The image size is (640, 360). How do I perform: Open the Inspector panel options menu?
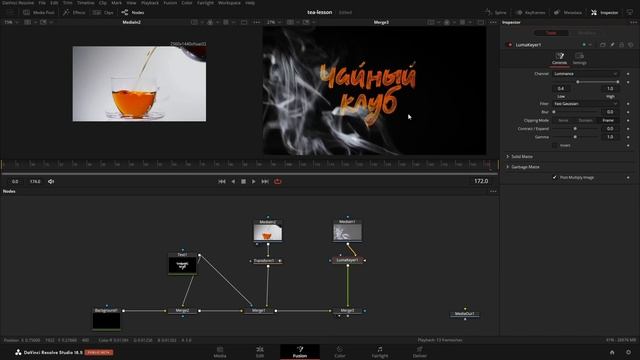(x=633, y=22)
